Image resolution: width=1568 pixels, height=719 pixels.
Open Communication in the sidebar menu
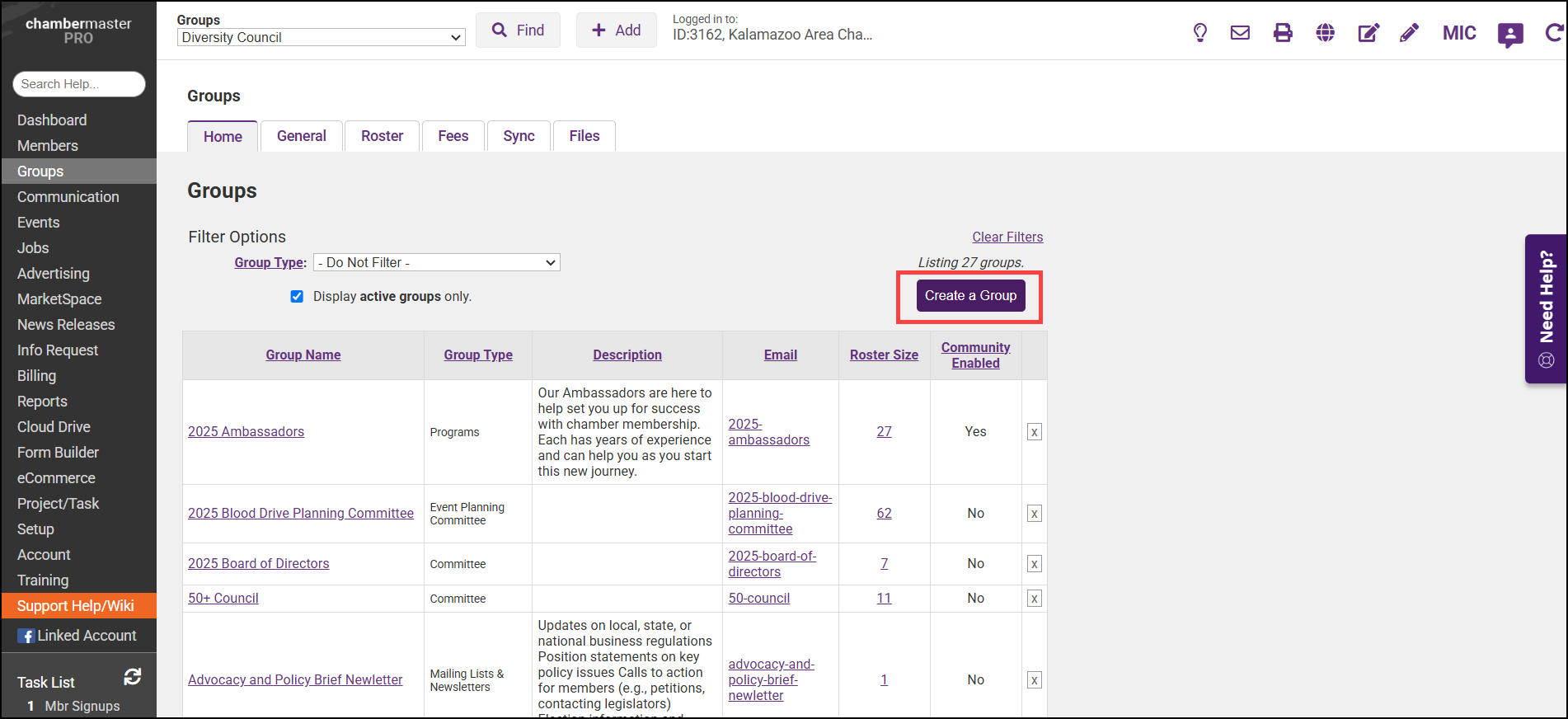68,197
